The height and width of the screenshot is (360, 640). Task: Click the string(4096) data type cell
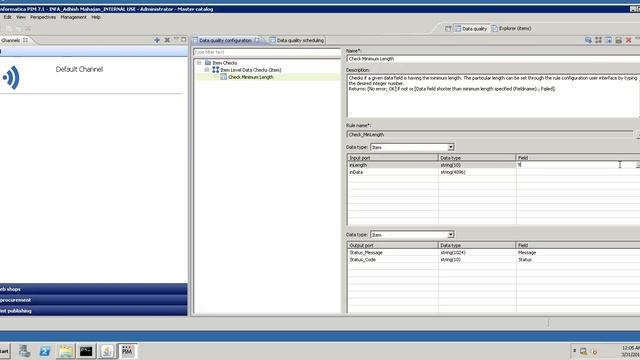tap(477, 172)
